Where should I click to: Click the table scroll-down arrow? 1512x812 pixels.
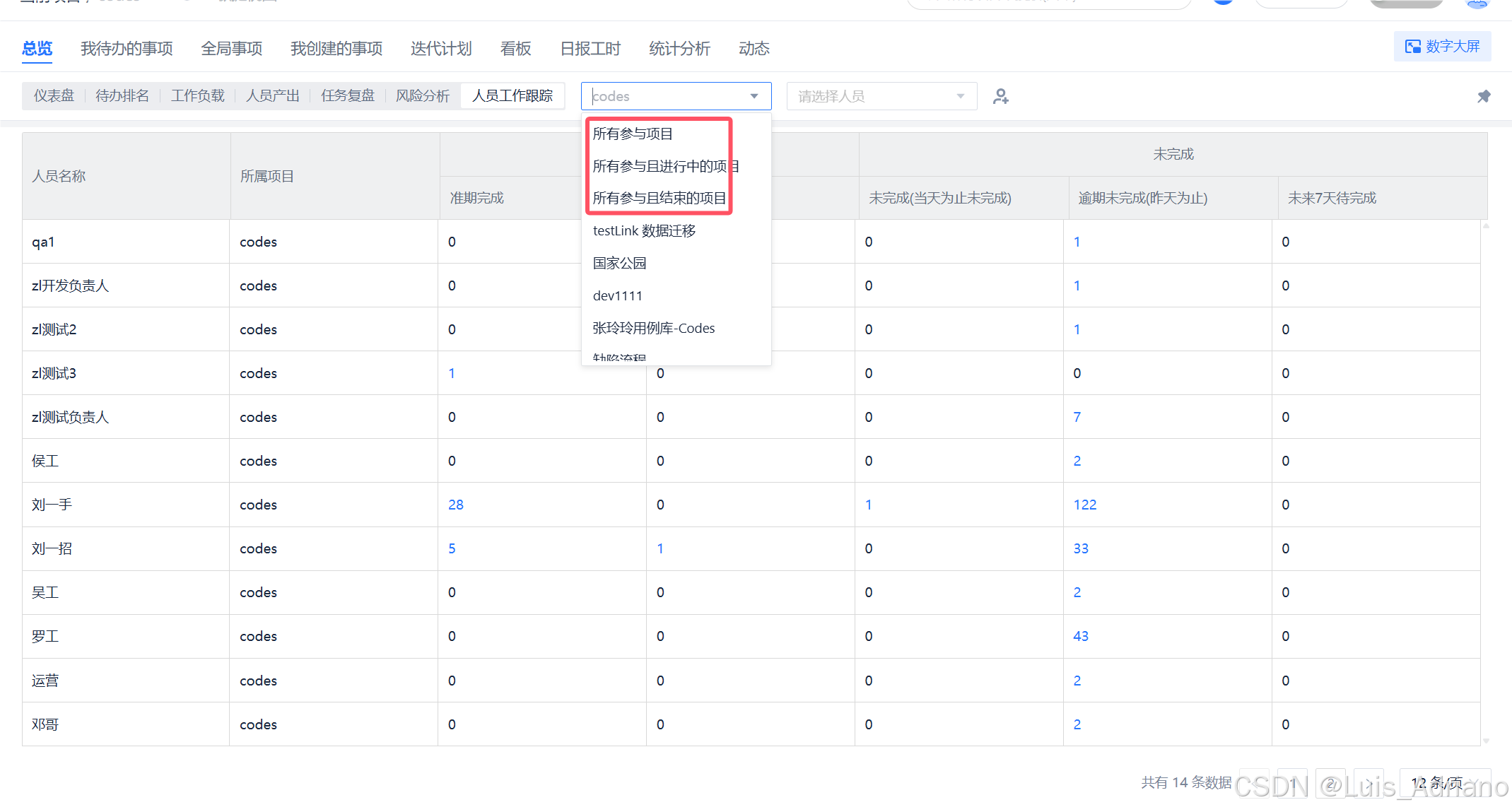click(x=1486, y=741)
